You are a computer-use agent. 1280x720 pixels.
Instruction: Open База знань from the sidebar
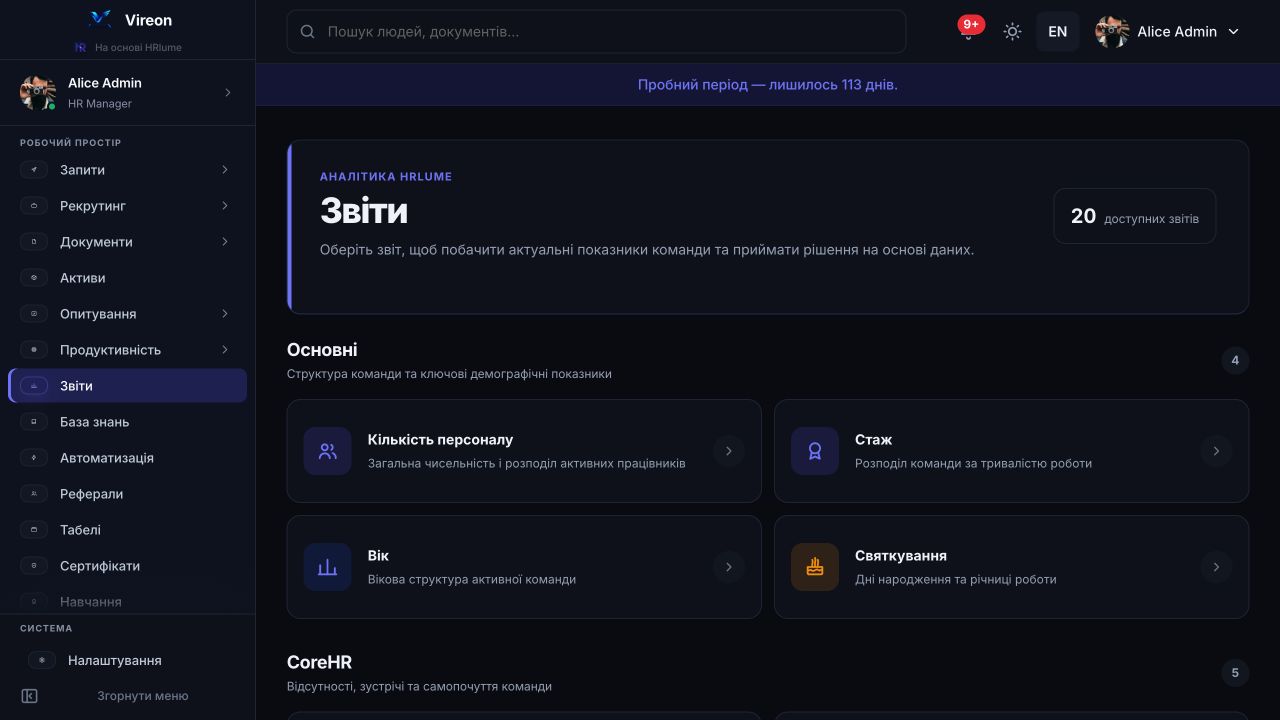click(127, 422)
